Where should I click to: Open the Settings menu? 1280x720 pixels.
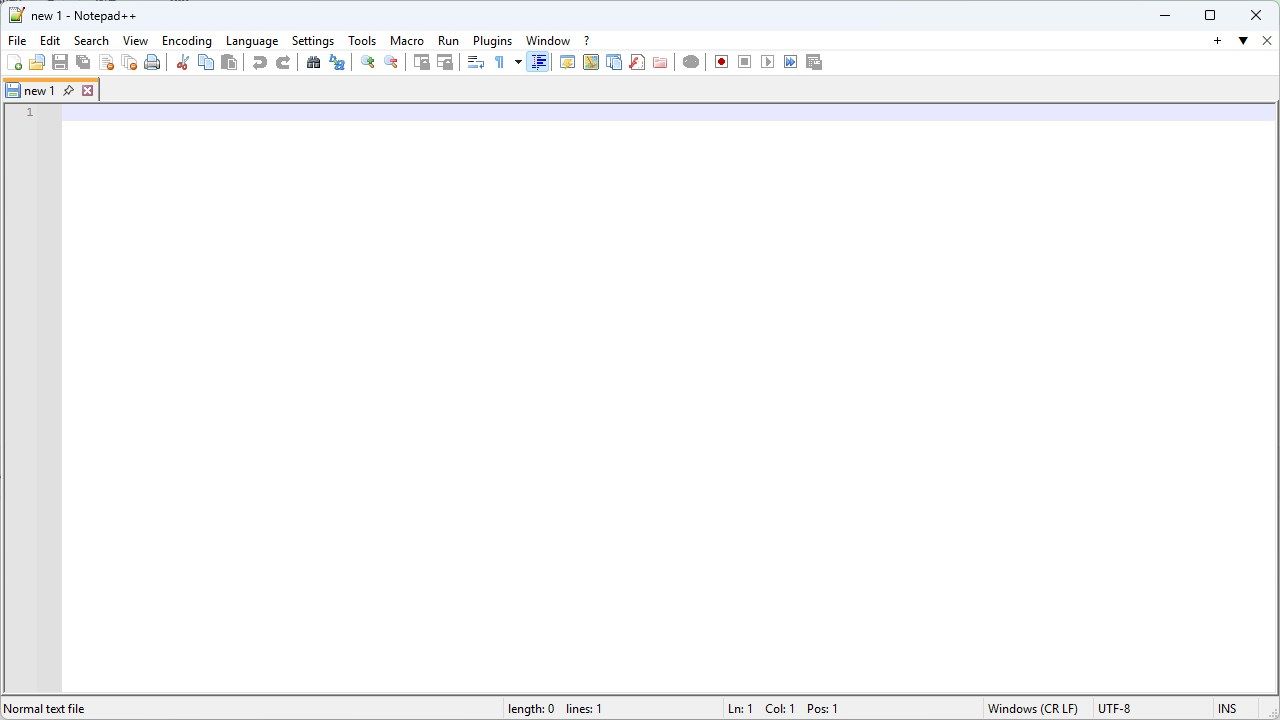(x=313, y=41)
